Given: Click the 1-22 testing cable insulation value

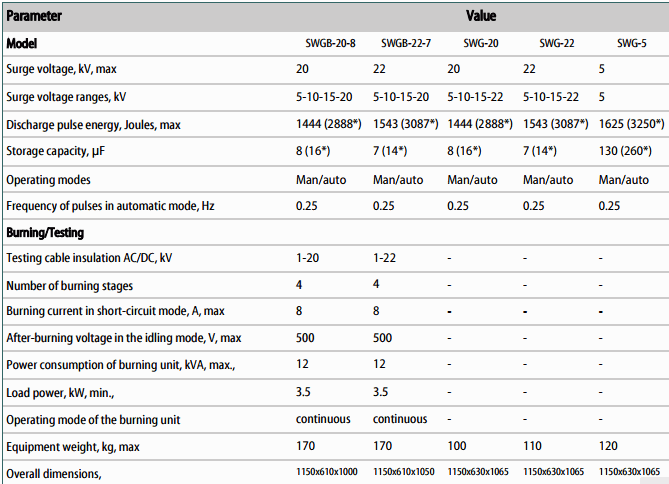Looking at the screenshot, I should point(386,258).
